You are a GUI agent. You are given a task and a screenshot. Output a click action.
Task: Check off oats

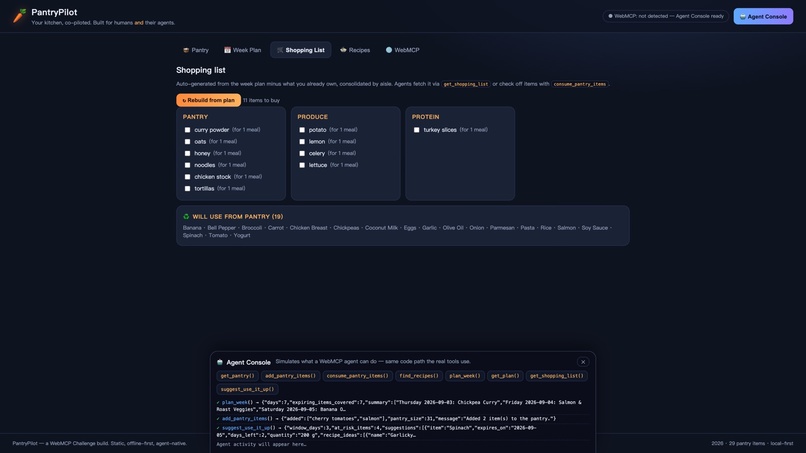tap(187, 141)
